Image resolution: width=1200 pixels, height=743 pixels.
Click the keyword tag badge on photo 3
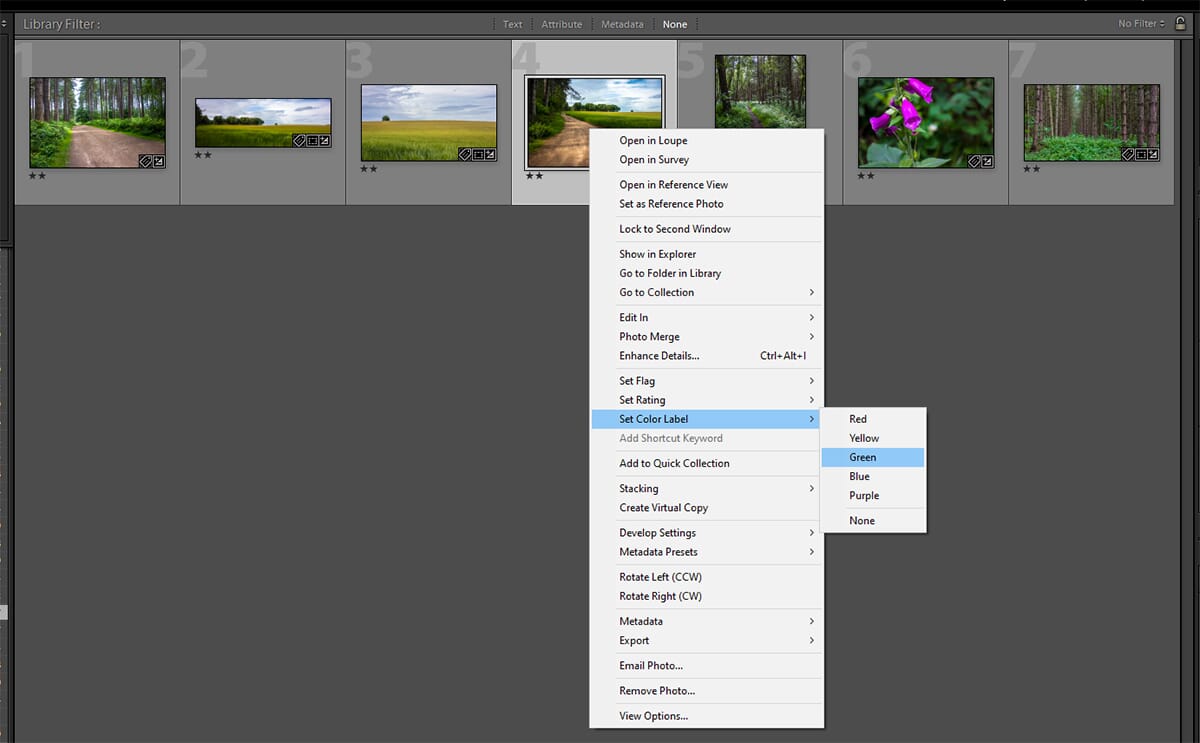pos(465,154)
